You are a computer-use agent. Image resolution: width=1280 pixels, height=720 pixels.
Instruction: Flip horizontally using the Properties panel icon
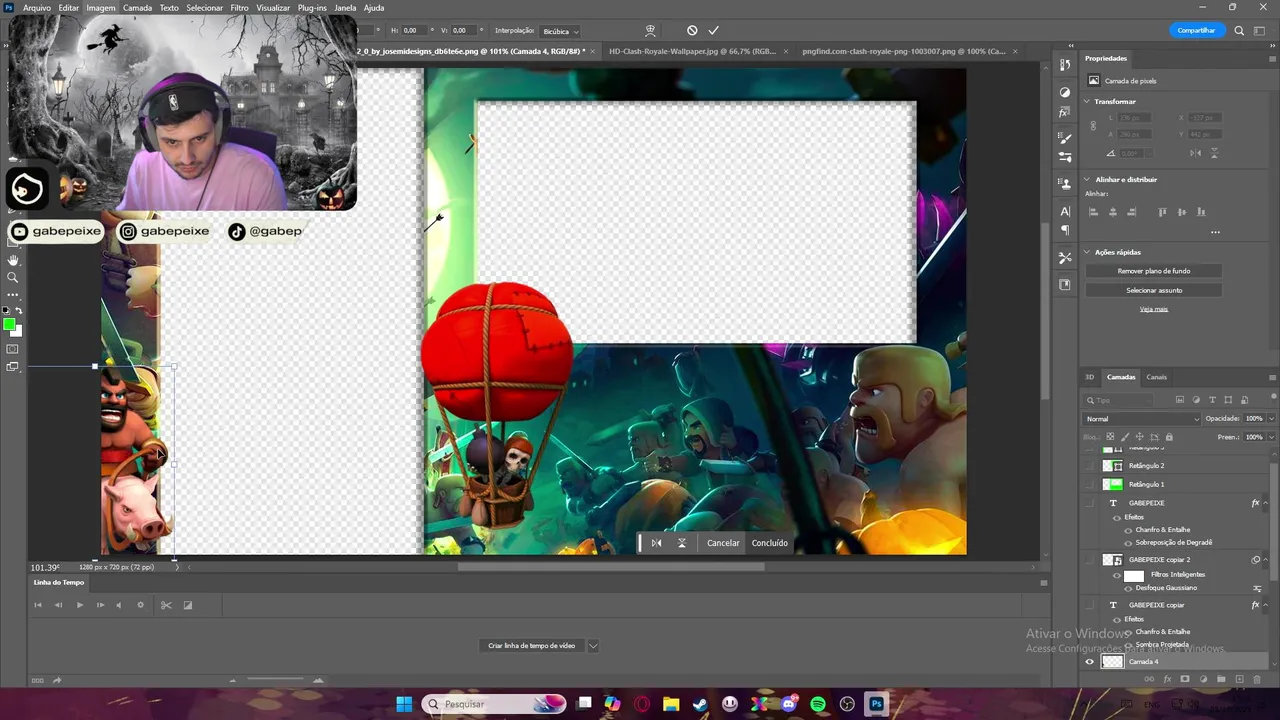[1196, 153]
